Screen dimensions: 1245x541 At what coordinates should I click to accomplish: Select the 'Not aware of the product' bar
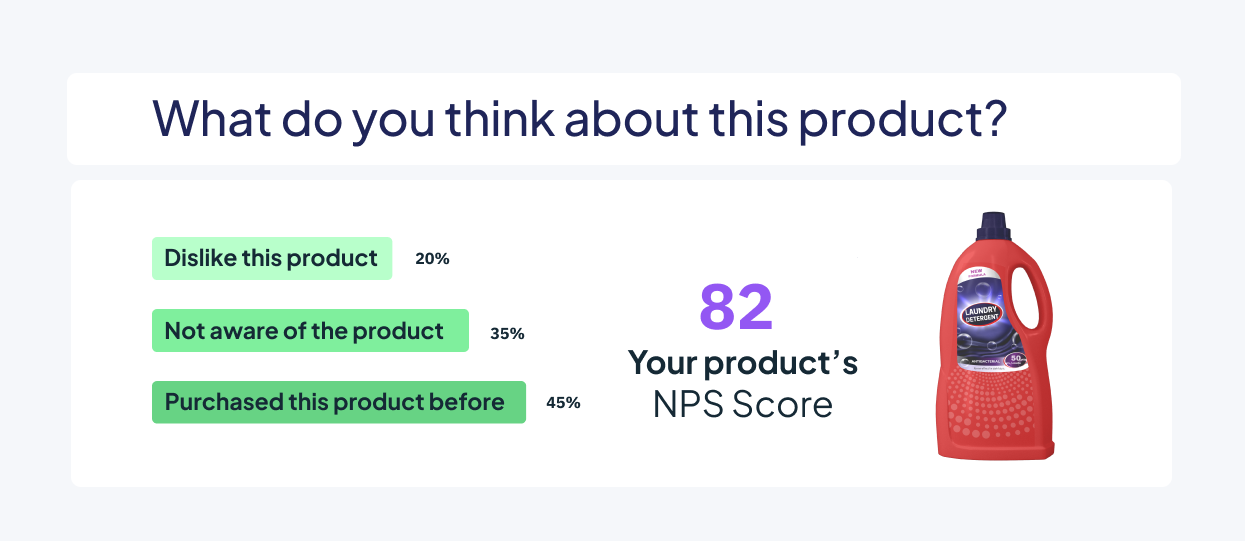click(x=310, y=330)
